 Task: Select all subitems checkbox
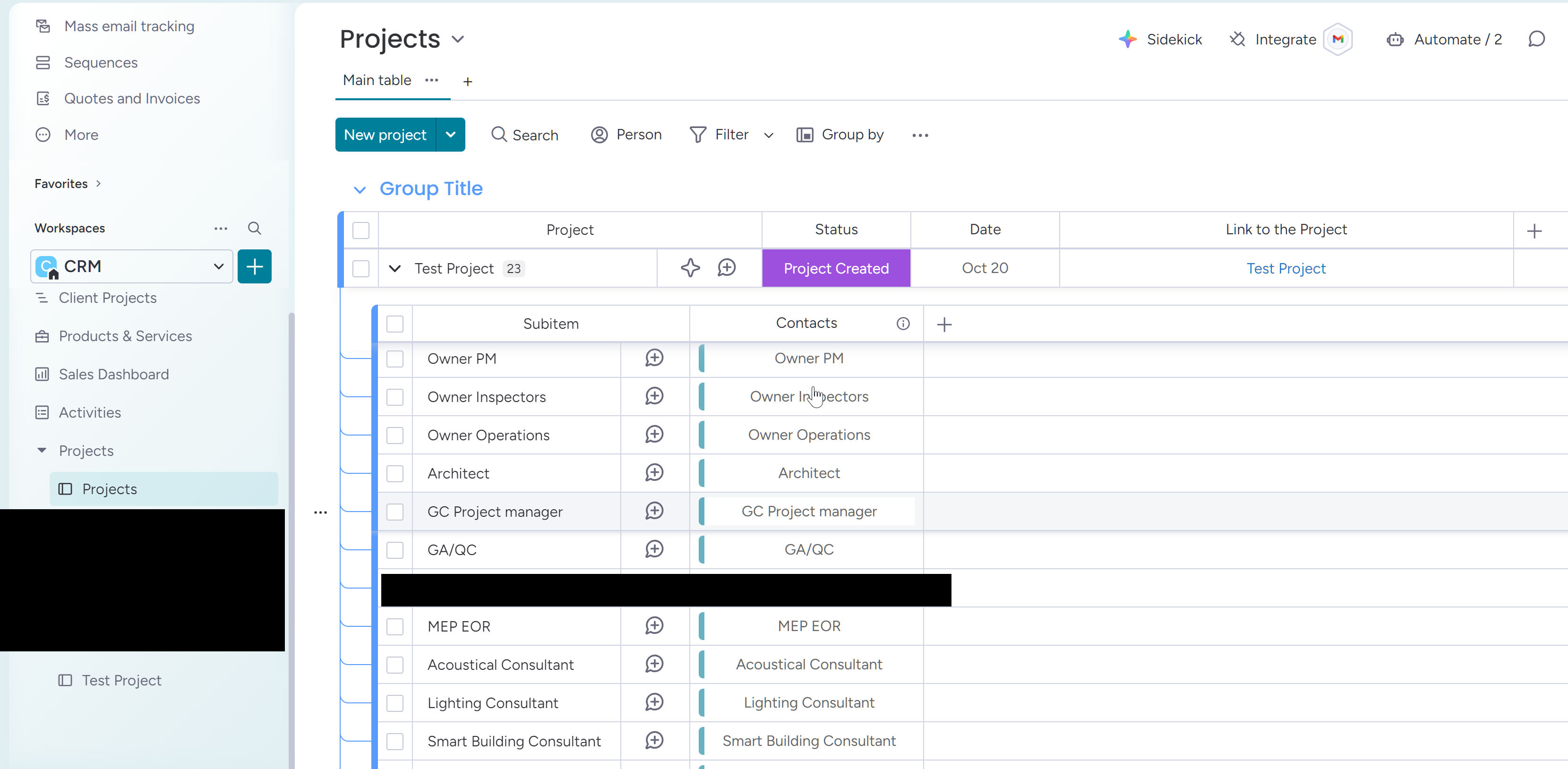tap(395, 324)
